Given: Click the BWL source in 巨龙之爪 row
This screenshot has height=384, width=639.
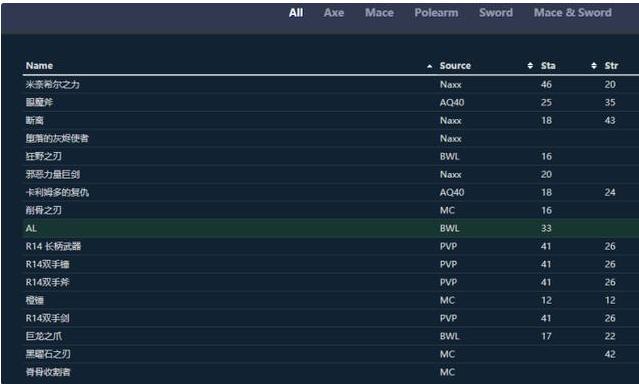Looking at the screenshot, I should tap(450, 336).
